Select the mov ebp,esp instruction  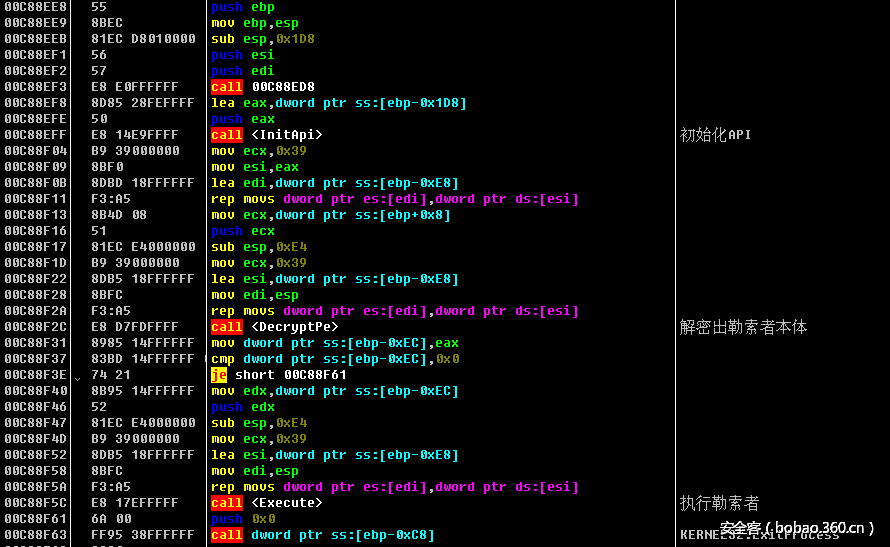click(x=254, y=23)
